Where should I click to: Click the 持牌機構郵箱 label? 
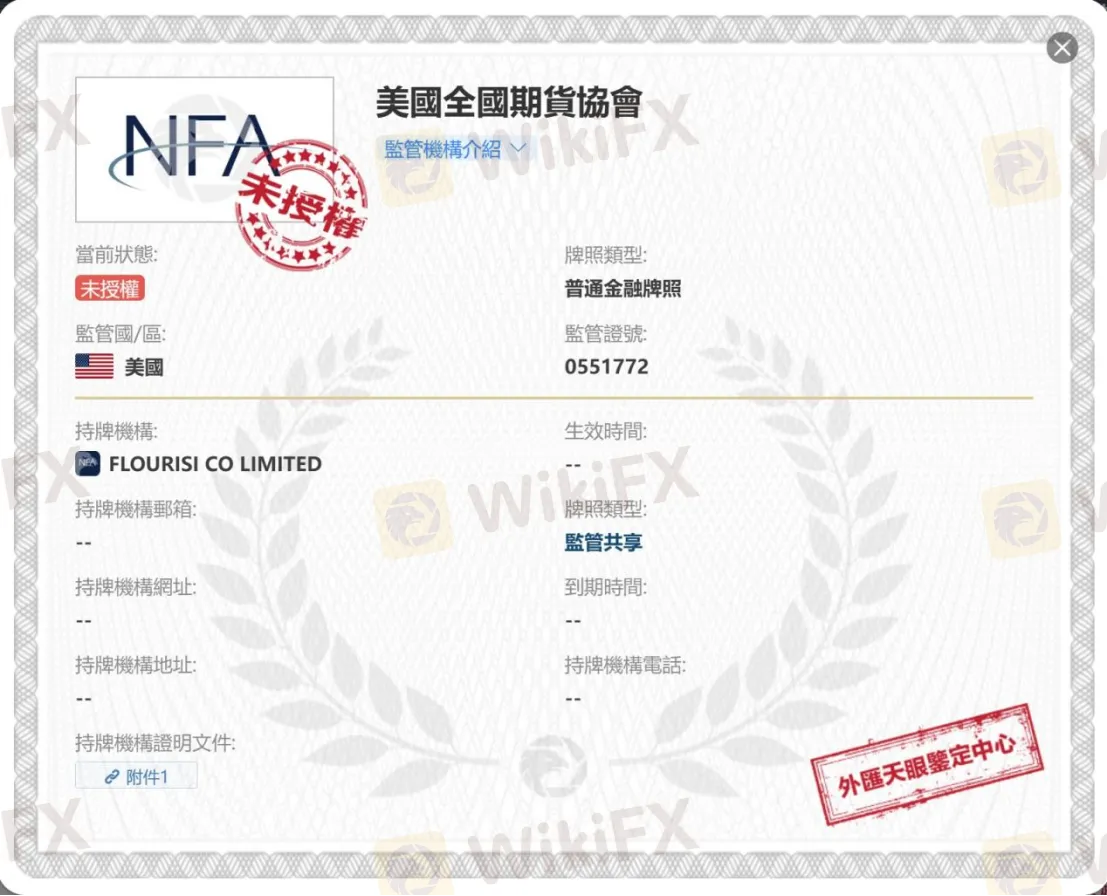click(136, 509)
